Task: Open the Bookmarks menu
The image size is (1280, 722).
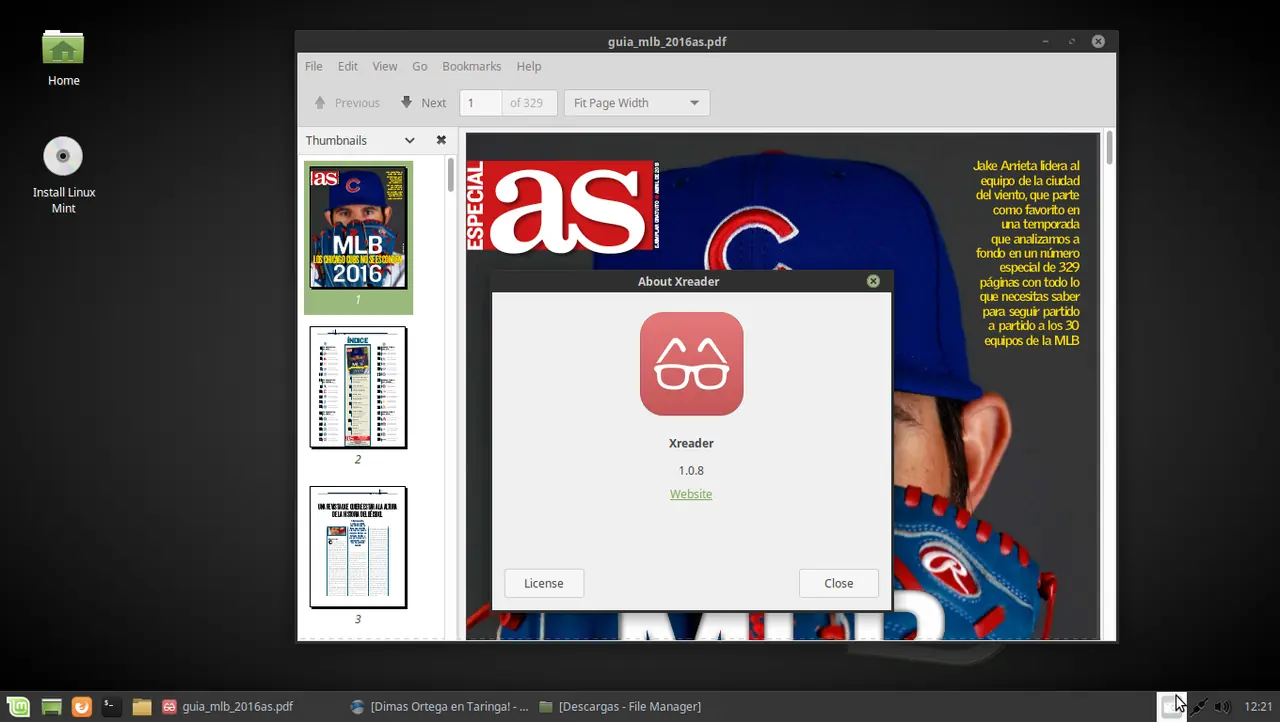Action: coord(471,66)
